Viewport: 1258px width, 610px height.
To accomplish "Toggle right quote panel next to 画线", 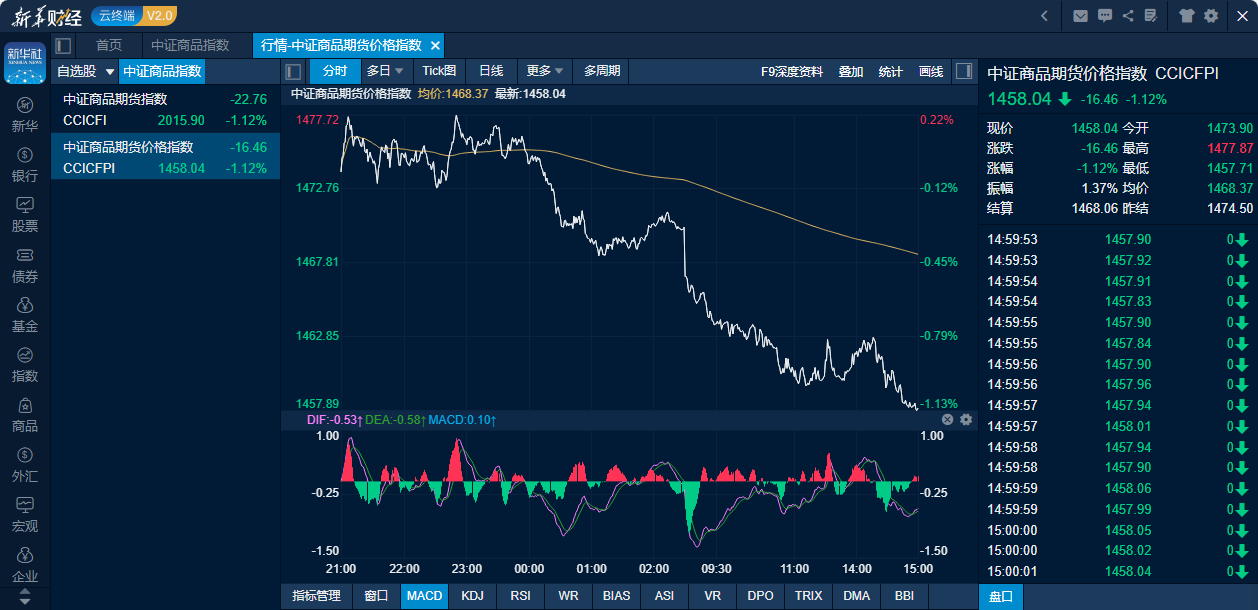I will coord(964,71).
